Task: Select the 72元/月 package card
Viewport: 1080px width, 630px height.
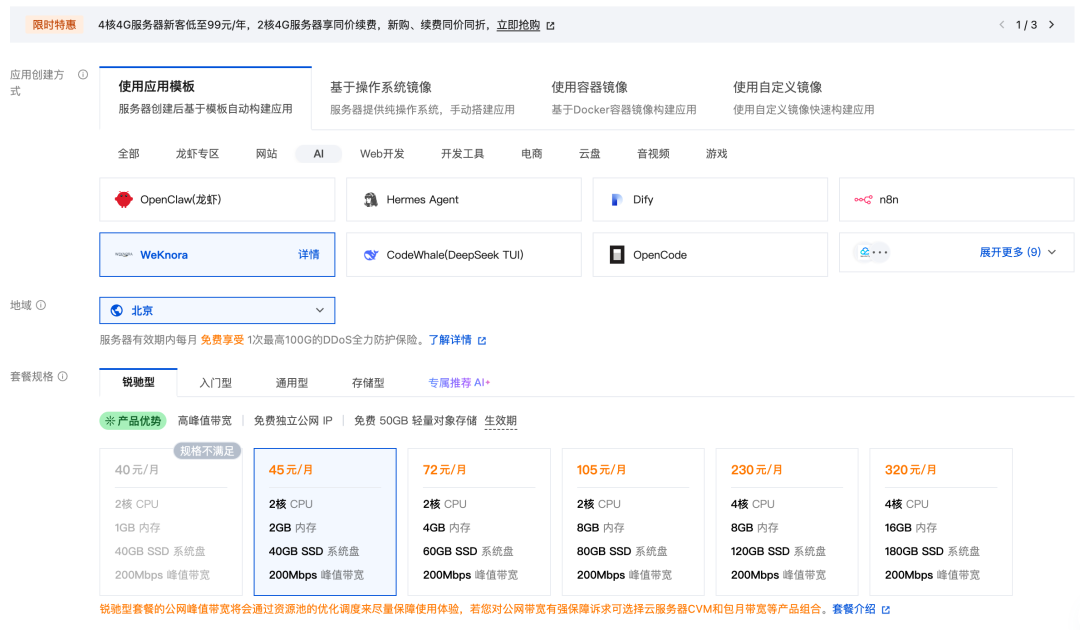Action: (479, 522)
